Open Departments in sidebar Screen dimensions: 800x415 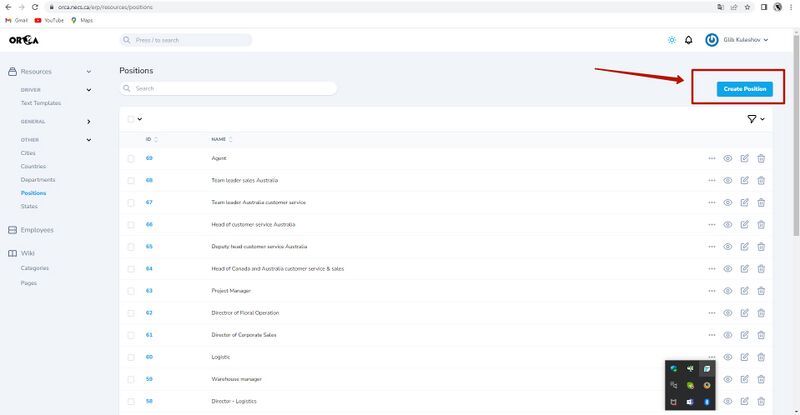click(x=38, y=180)
